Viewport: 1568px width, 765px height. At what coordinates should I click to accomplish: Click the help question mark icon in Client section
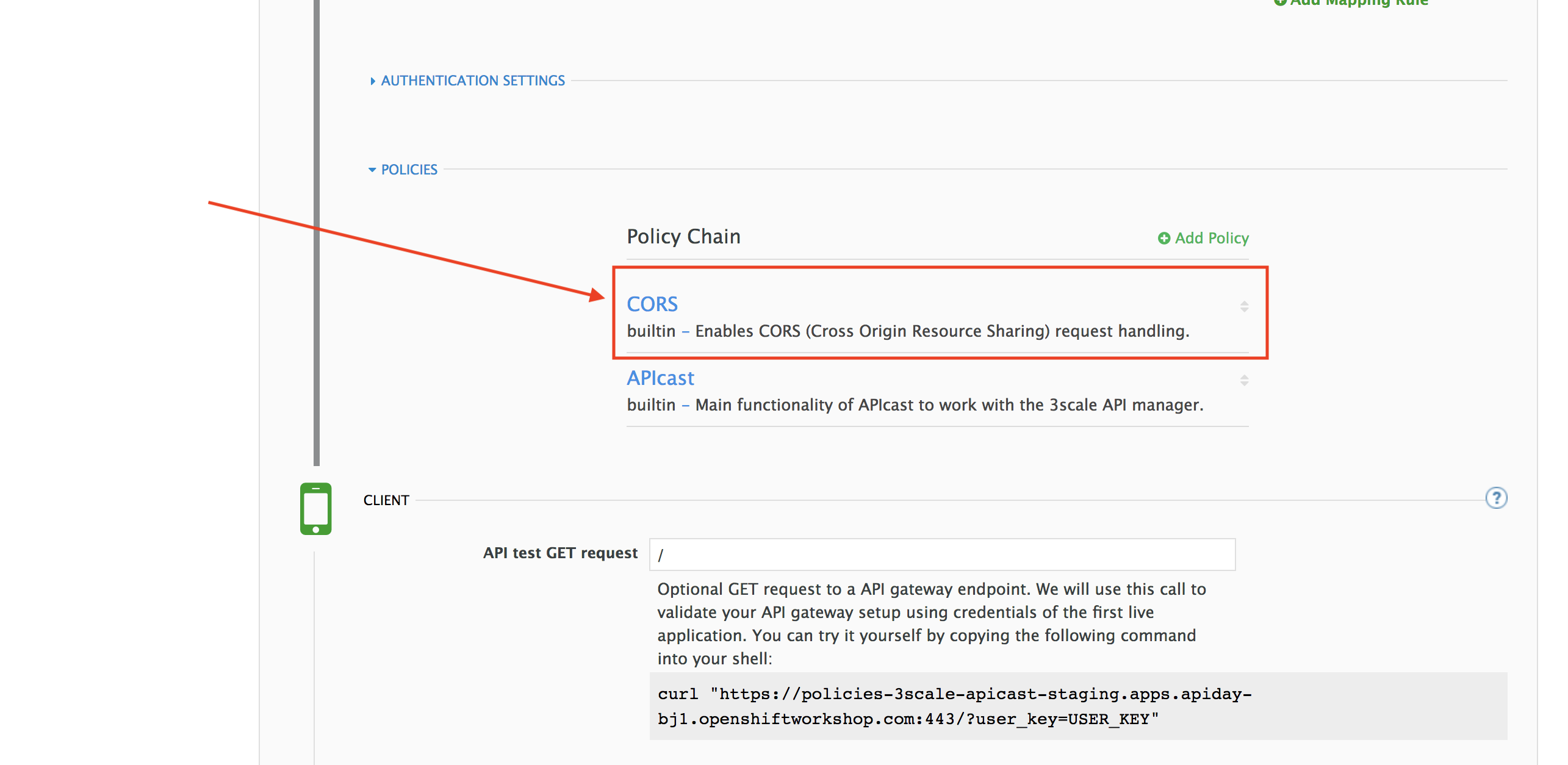coord(1496,498)
